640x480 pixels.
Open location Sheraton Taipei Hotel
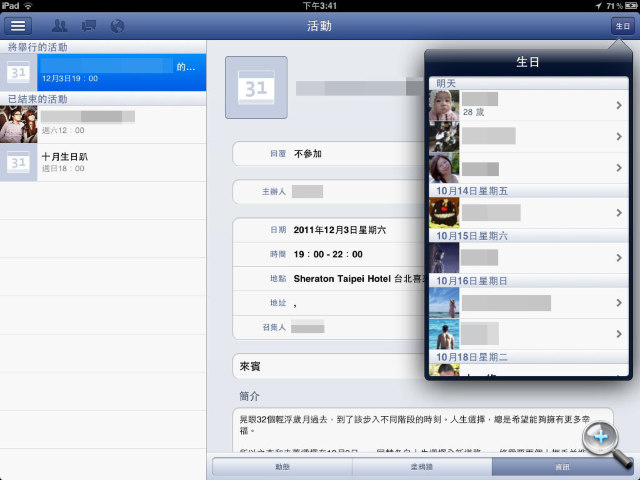click(329, 278)
